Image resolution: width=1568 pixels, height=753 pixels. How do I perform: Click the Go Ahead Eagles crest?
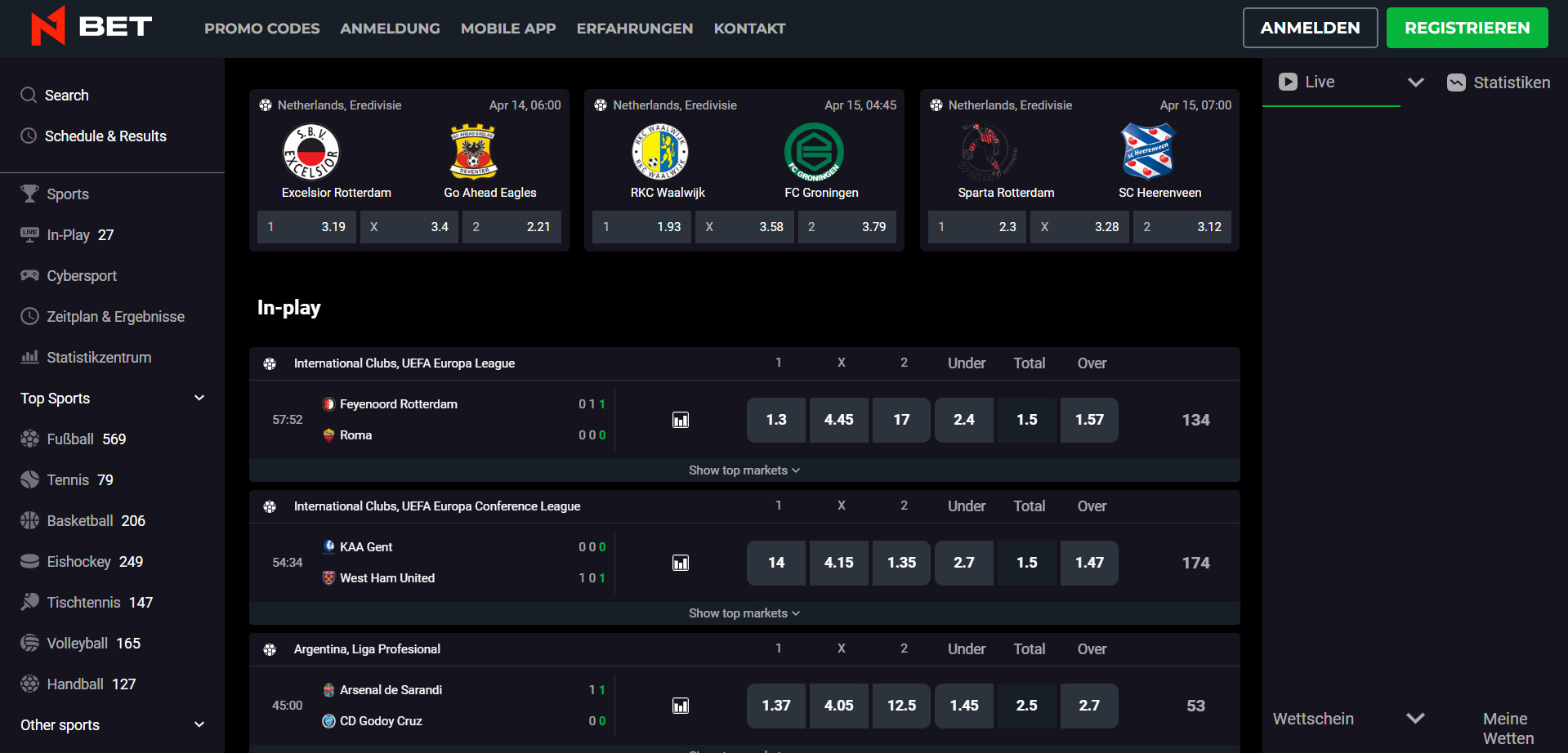click(474, 151)
